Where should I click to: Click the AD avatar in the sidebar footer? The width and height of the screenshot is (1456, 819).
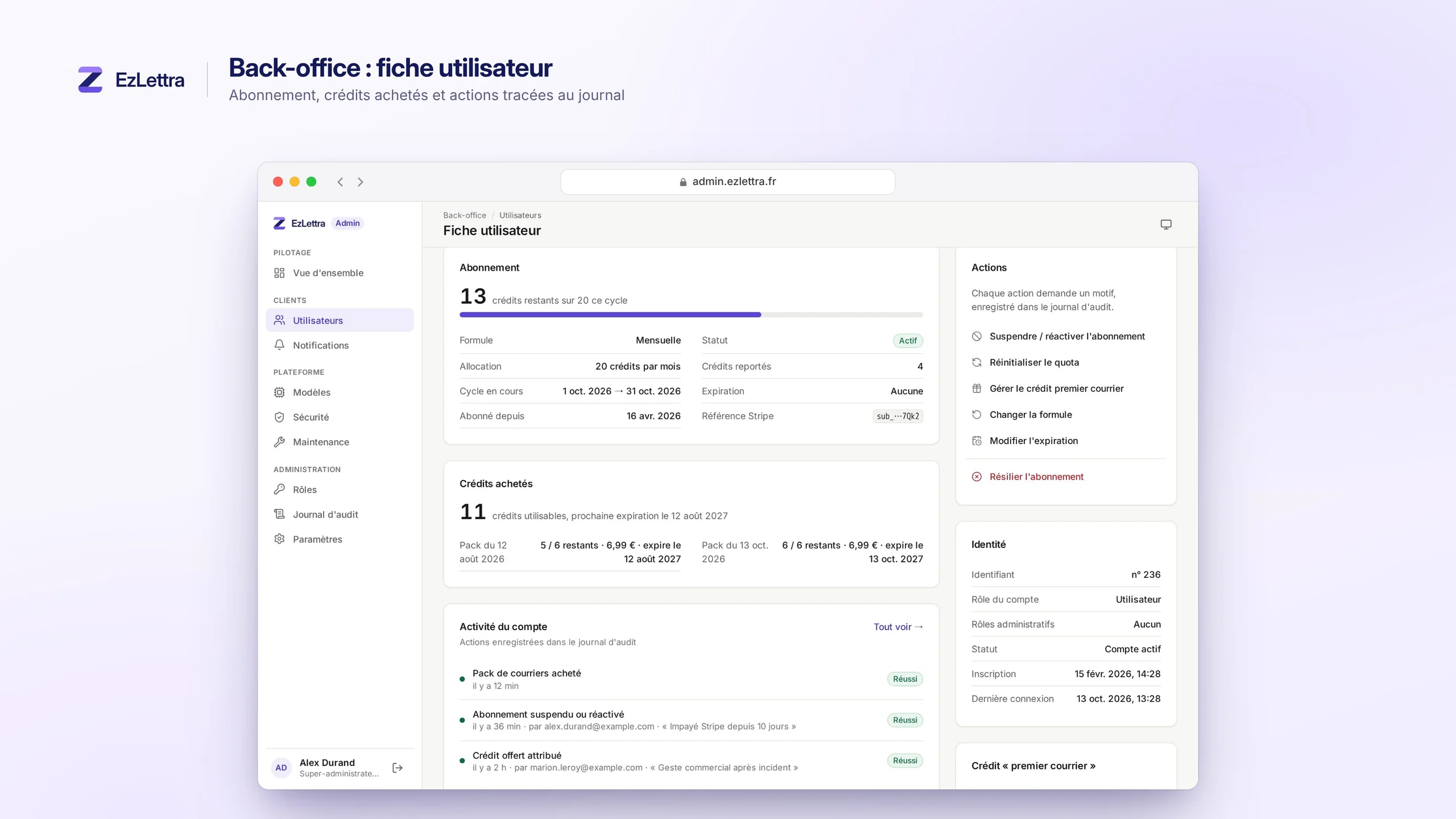[281, 768]
